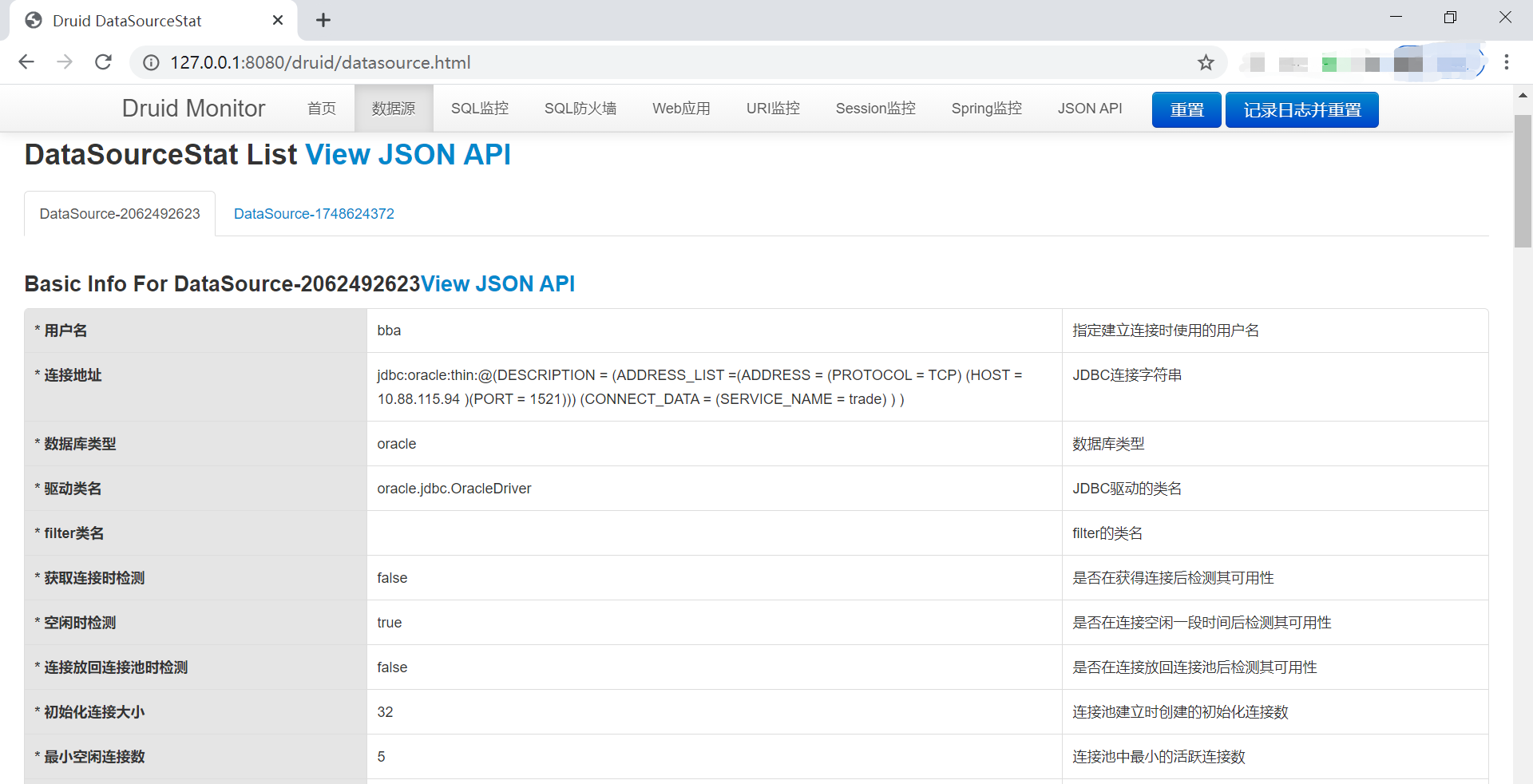The image size is (1533, 784).
Task: Click scrollbar up arrow
Action: 1523,95
